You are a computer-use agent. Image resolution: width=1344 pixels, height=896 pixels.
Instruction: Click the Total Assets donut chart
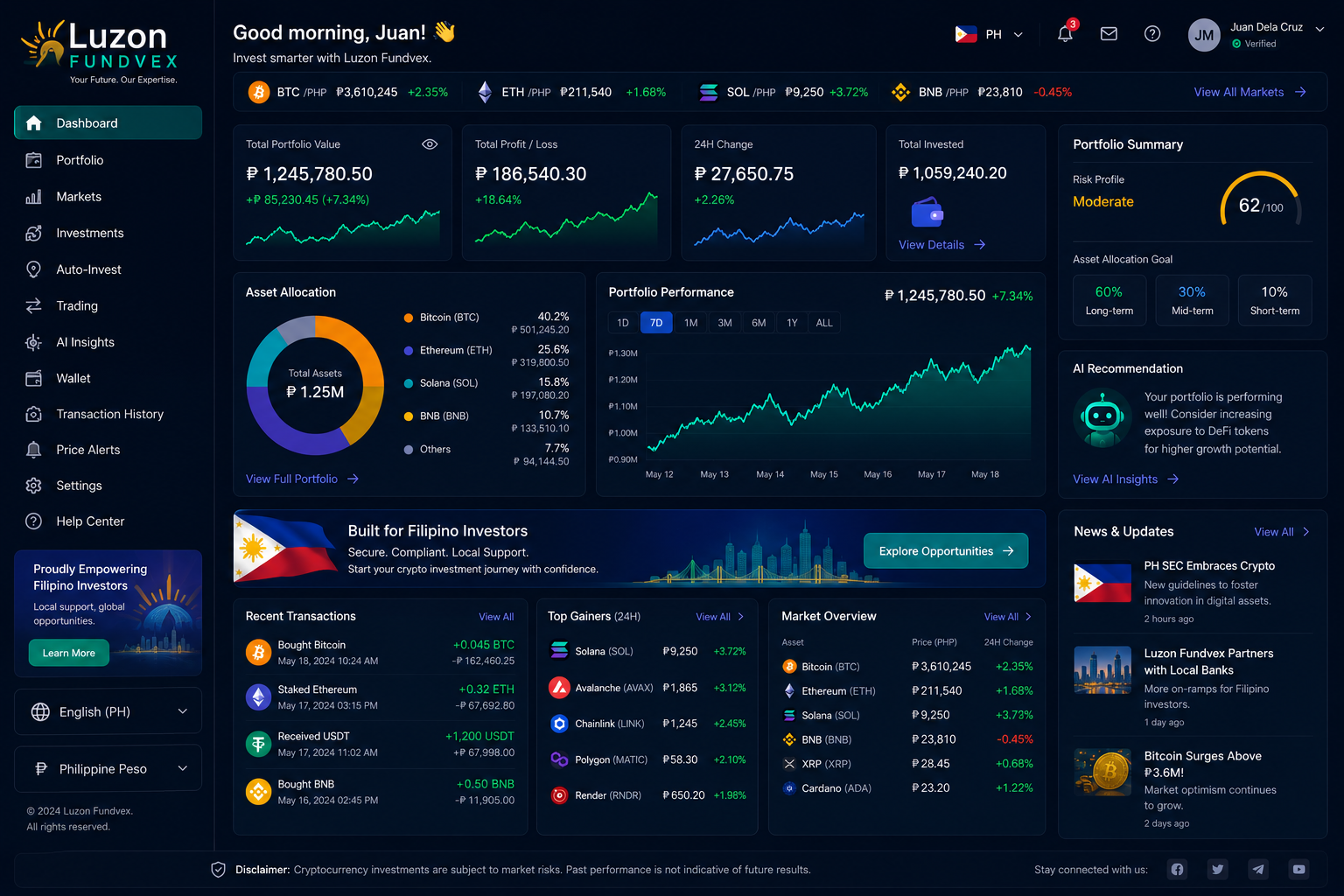(x=315, y=385)
